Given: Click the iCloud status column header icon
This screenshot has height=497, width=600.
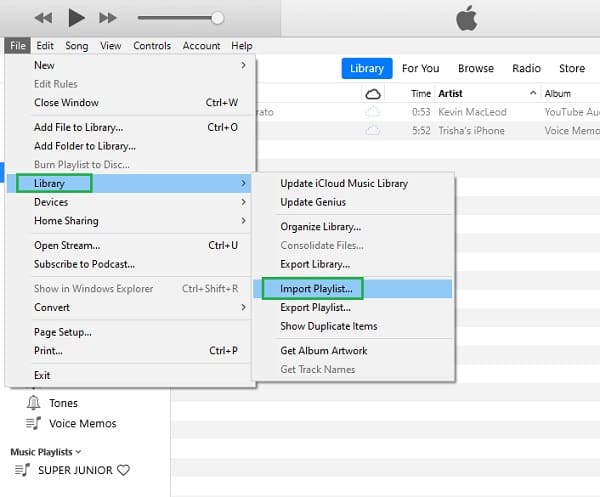Looking at the screenshot, I should point(373,94).
